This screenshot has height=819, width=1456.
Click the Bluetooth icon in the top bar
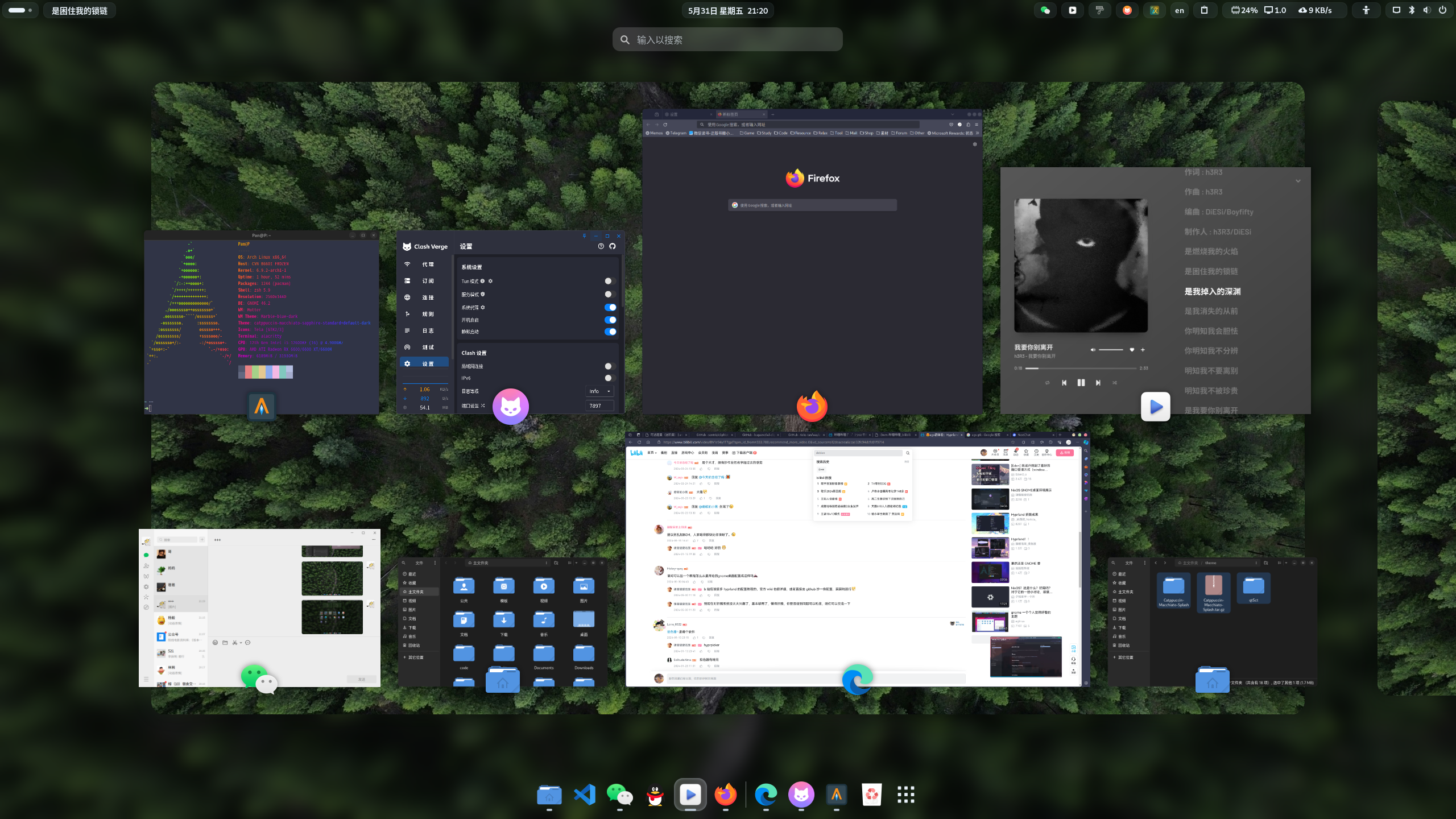[x=1412, y=10]
